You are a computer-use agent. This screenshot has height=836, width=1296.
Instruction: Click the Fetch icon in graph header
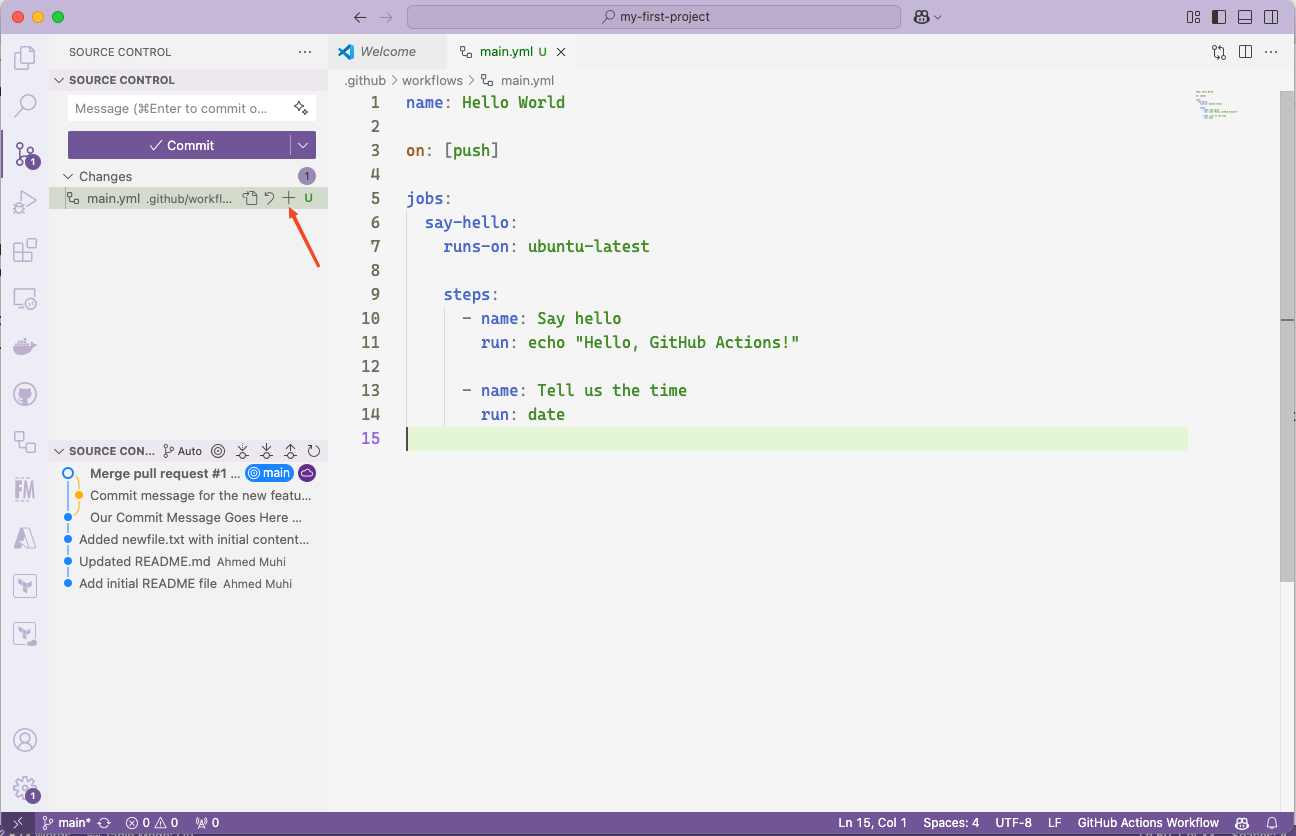point(242,451)
